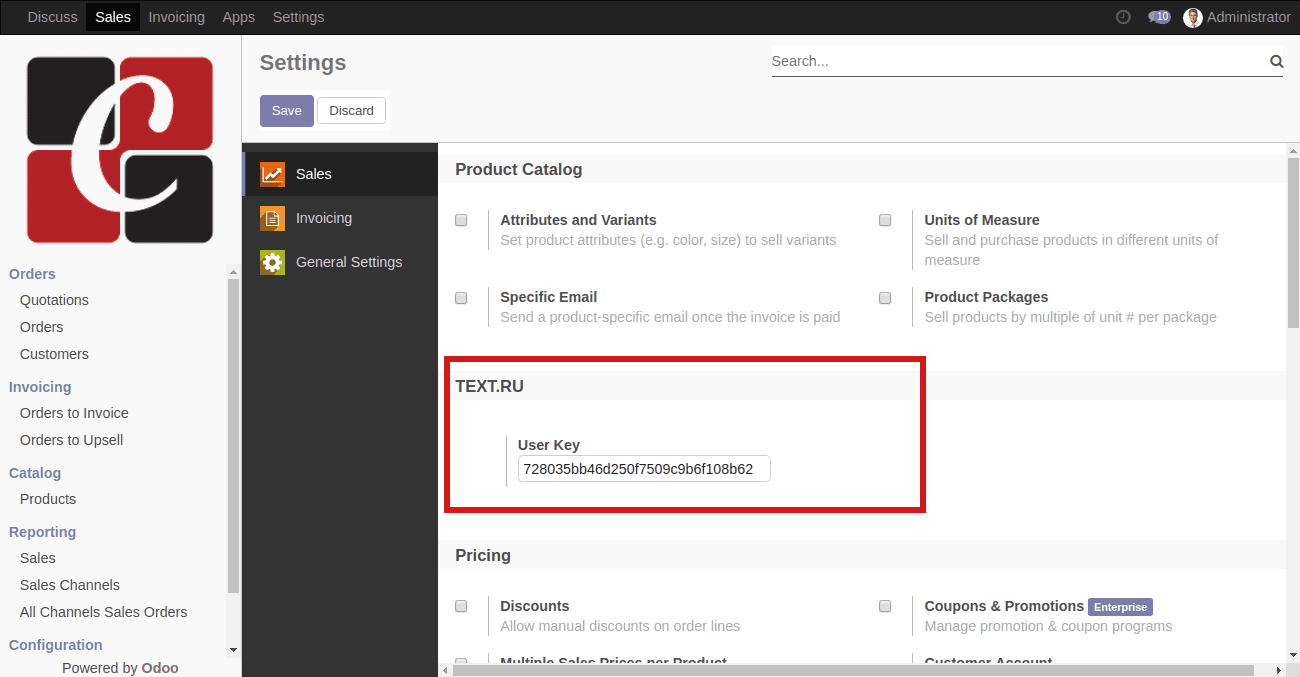The image size is (1300, 677).
Task: Click the Configuration section header
Action: click(56, 645)
